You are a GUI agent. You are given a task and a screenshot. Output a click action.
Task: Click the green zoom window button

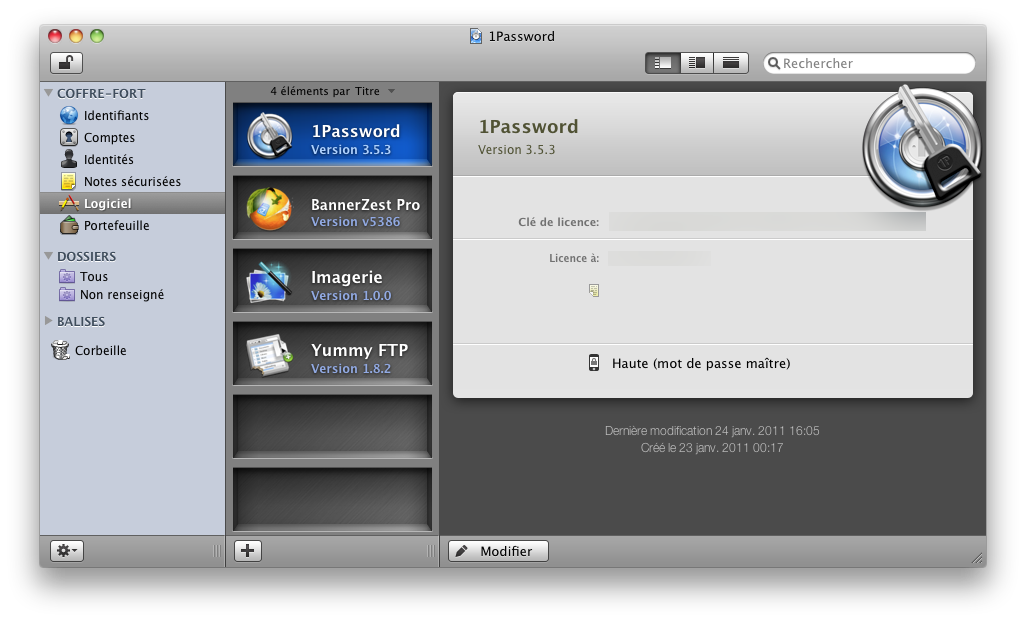click(x=97, y=36)
